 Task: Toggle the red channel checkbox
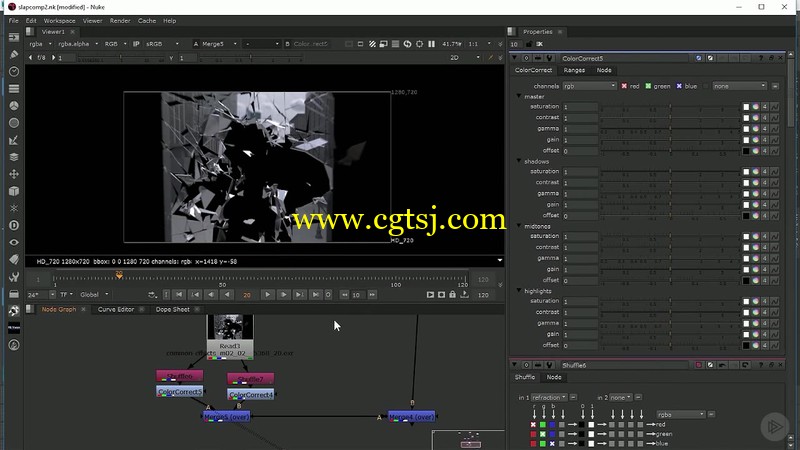click(x=624, y=86)
